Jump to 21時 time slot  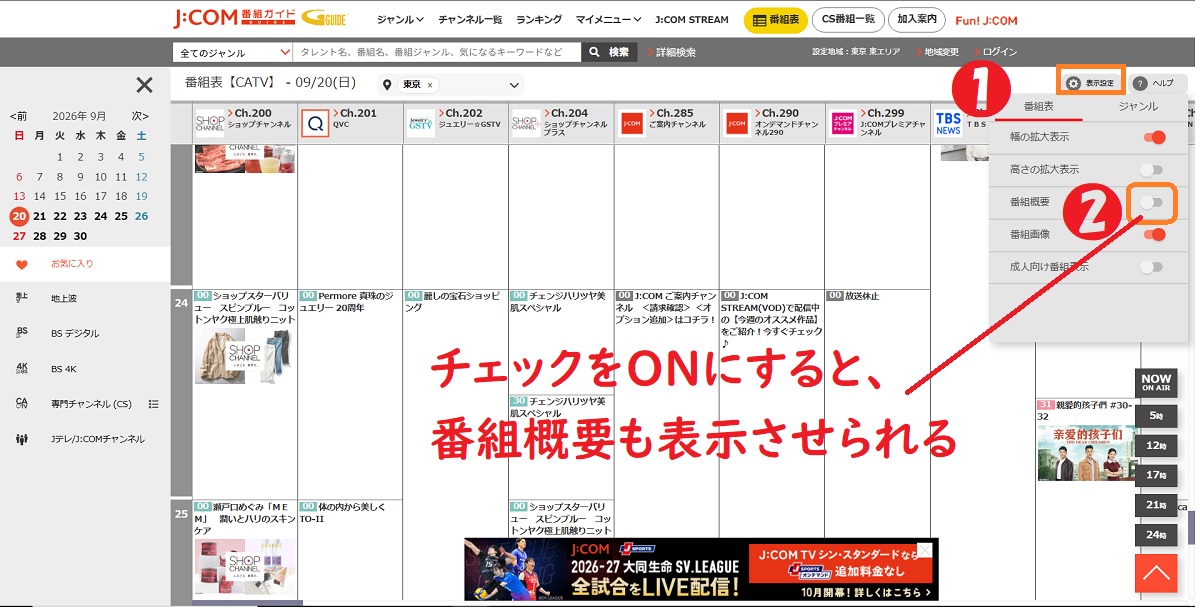coord(1156,505)
